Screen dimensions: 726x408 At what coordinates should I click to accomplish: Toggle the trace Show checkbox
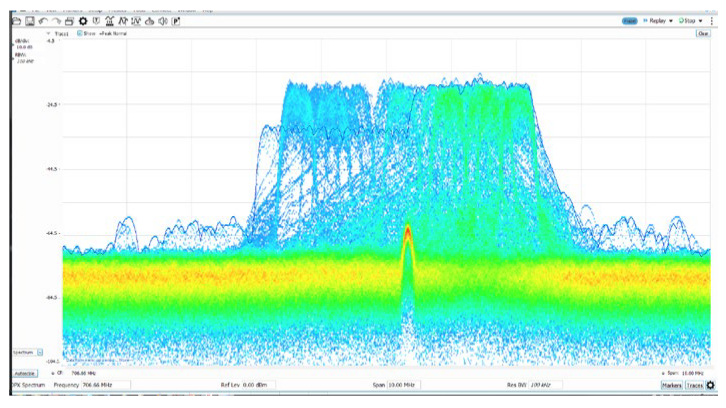coord(81,34)
